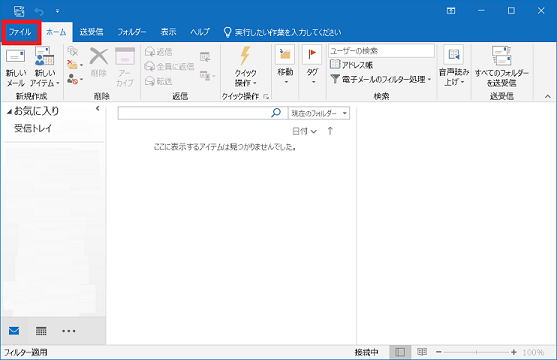This screenshot has width=557, height=360.
Task: Open 電子メールのフィルター処理 dropdown
Action: [380, 79]
